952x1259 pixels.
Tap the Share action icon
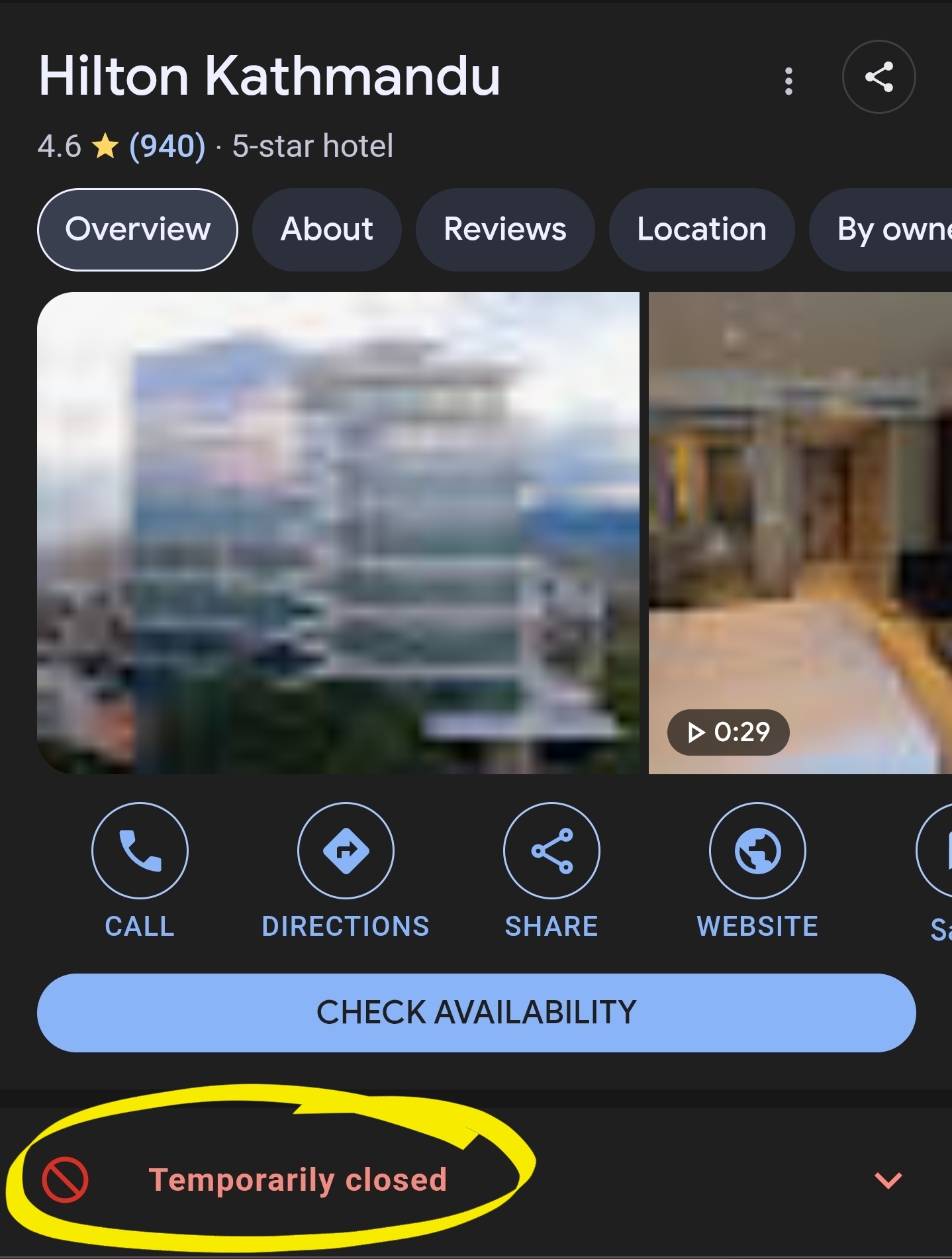551,850
